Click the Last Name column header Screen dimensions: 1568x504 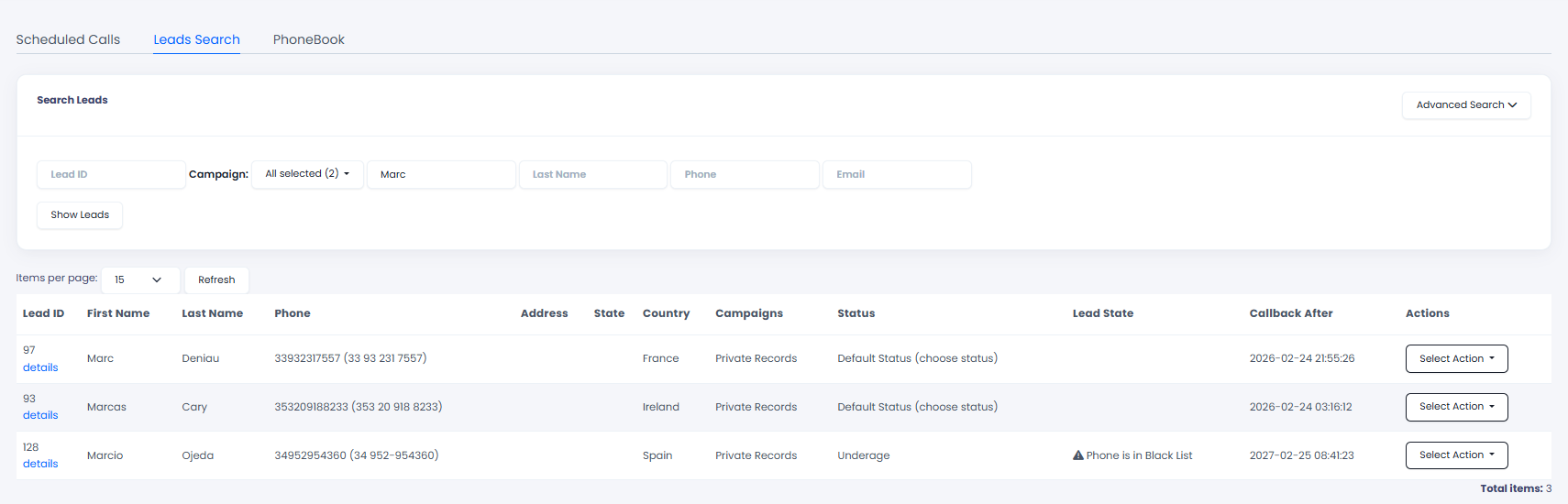213,313
